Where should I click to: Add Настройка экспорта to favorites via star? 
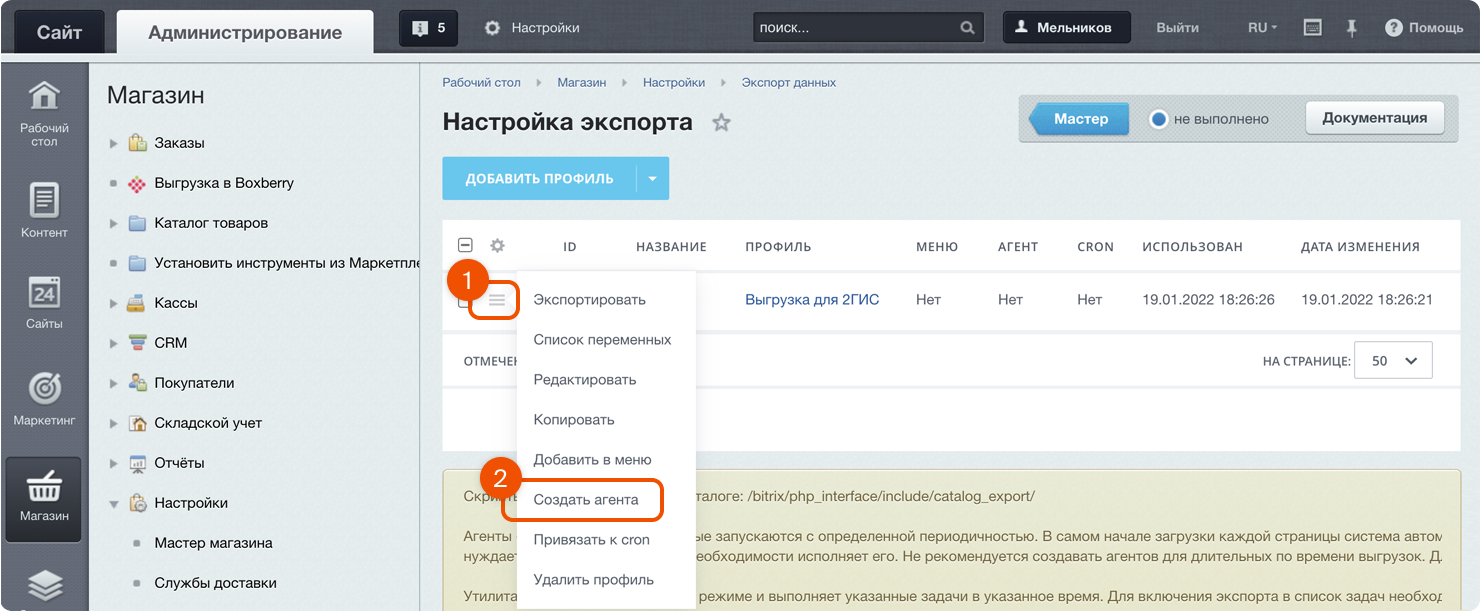pyautogui.click(x=723, y=122)
